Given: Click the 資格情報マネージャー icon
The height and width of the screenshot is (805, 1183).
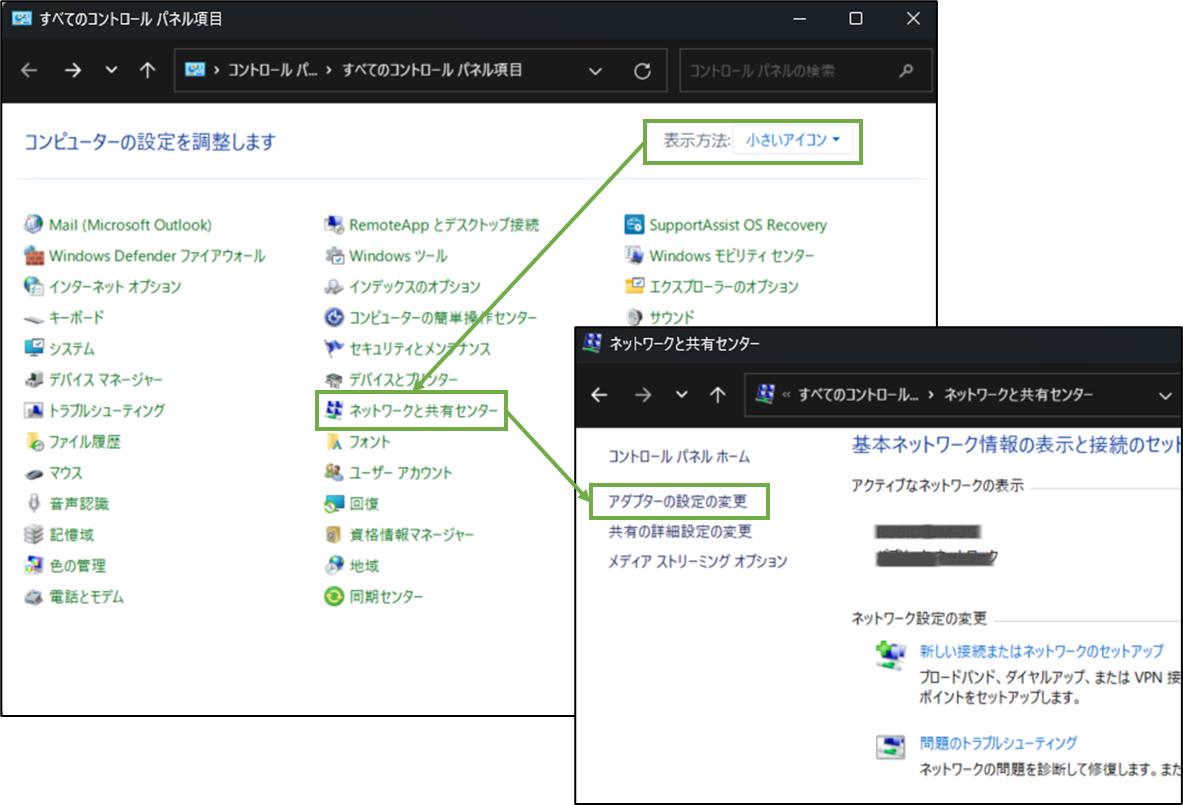Looking at the screenshot, I should [333, 534].
